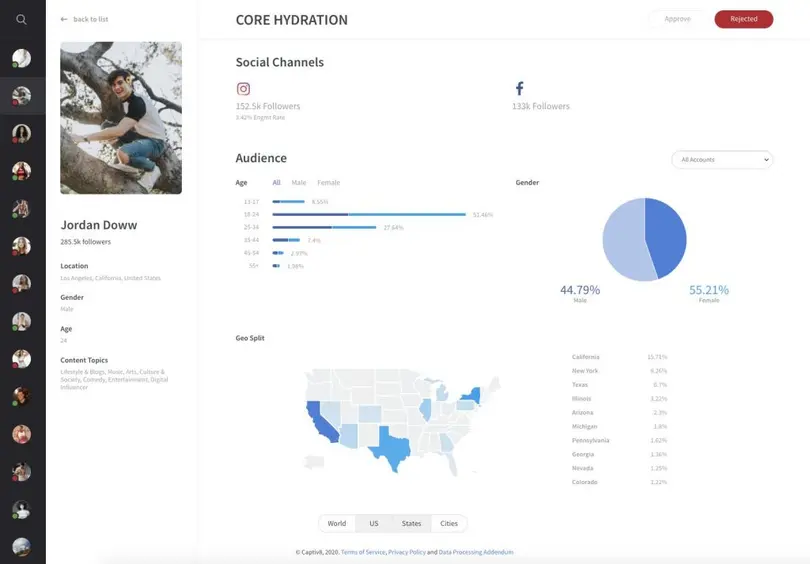The height and width of the screenshot is (564, 810).
Task: Click Jordan Doww's profile photo
Action: tap(121, 118)
